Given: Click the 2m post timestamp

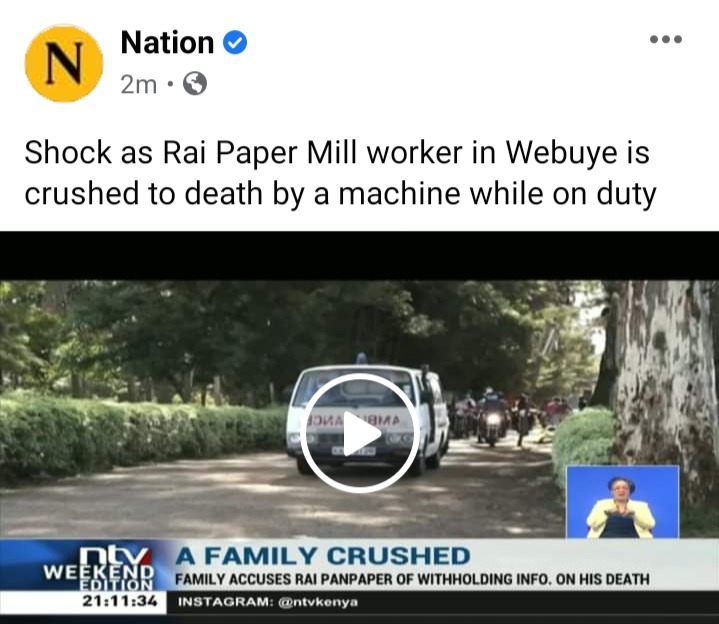Looking at the screenshot, I should pyautogui.click(x=138, y=85).
